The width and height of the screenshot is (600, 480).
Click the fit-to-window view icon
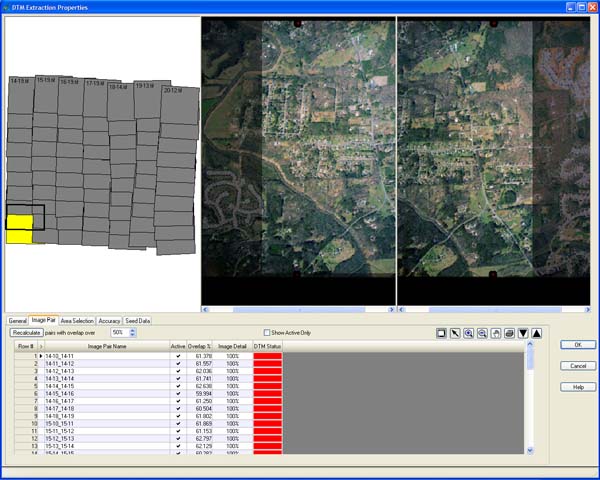click(441, 332)
